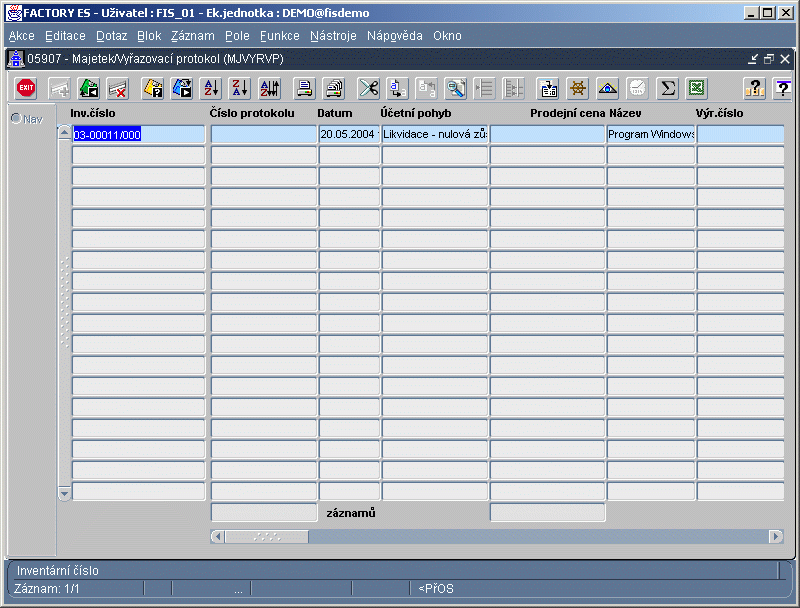Click the Datum cell 20.05.2004

click(349, 134)
